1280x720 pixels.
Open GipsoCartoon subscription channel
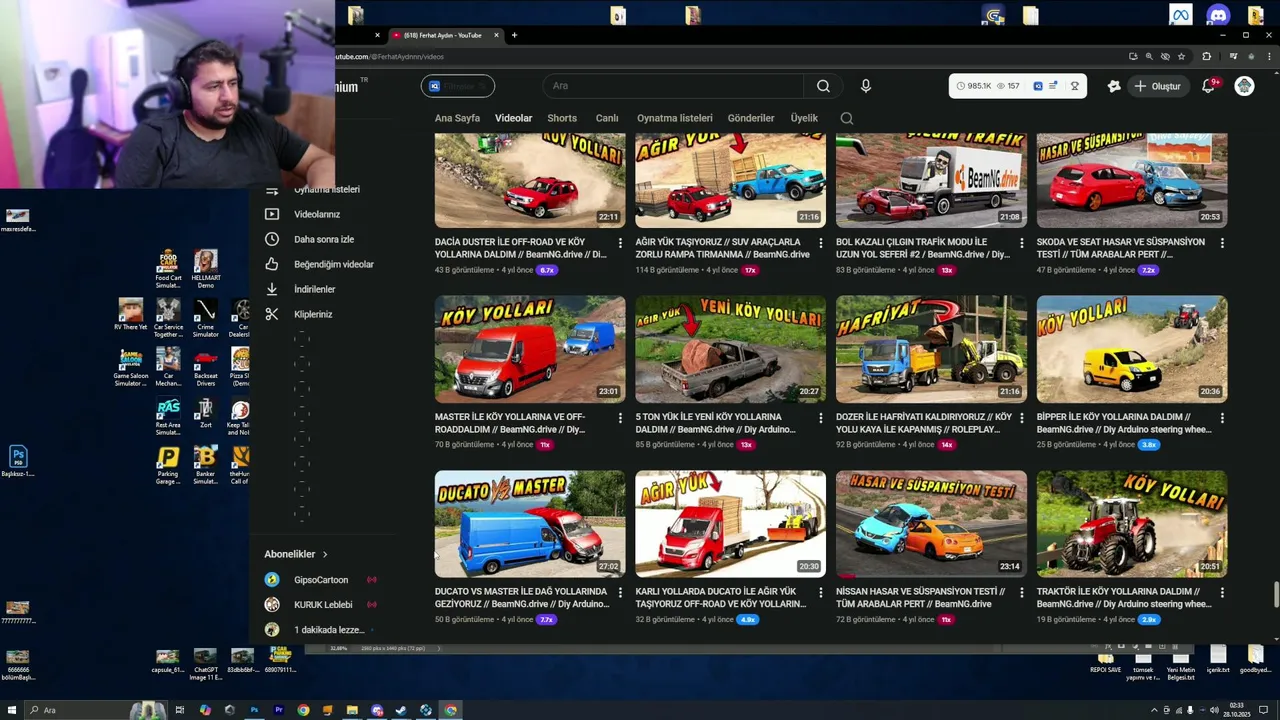tap(321, 580)
